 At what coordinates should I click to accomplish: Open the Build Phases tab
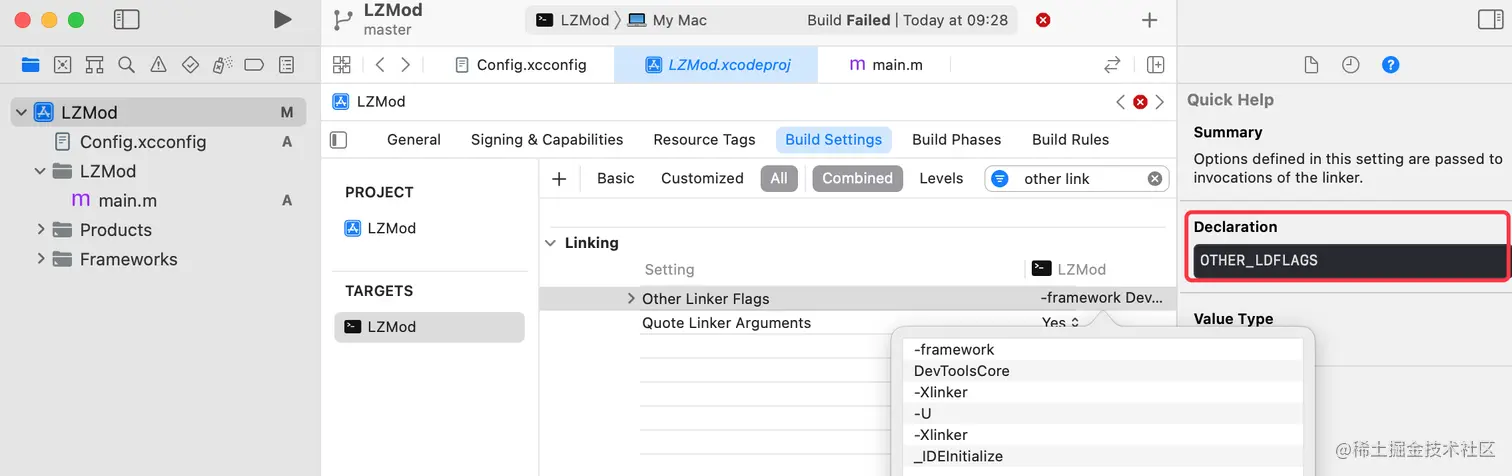pos(956,139)
